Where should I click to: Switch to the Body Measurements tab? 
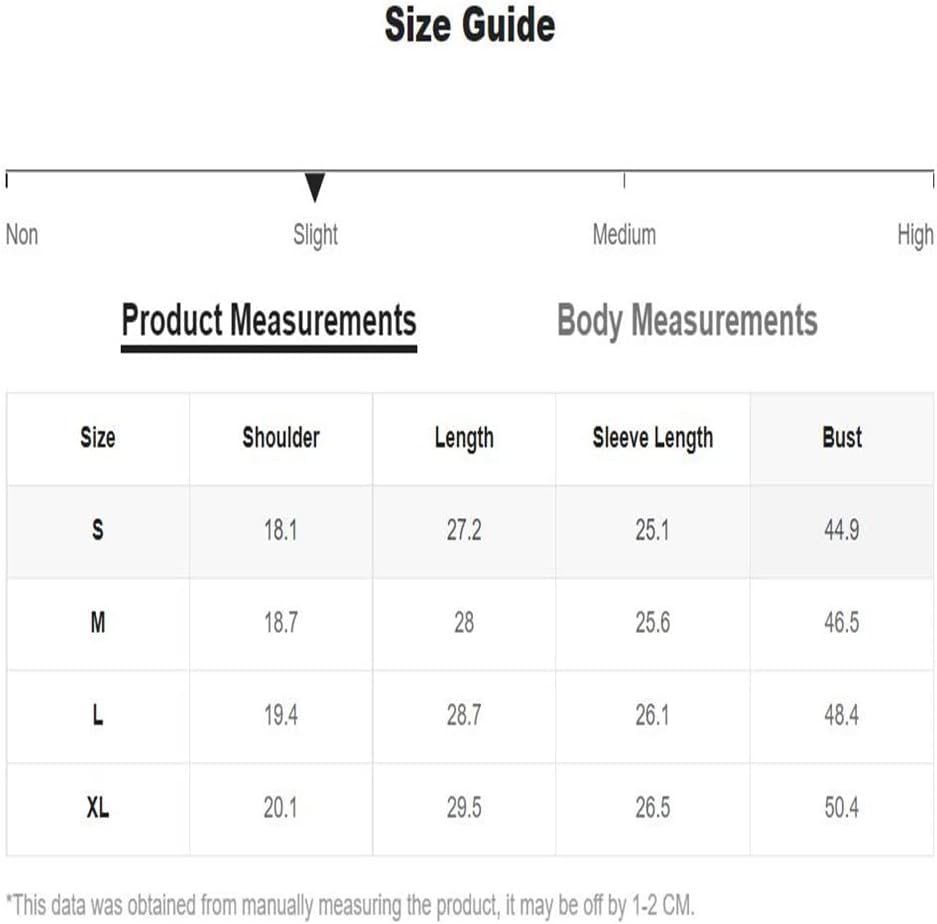(x=687, y=321)
